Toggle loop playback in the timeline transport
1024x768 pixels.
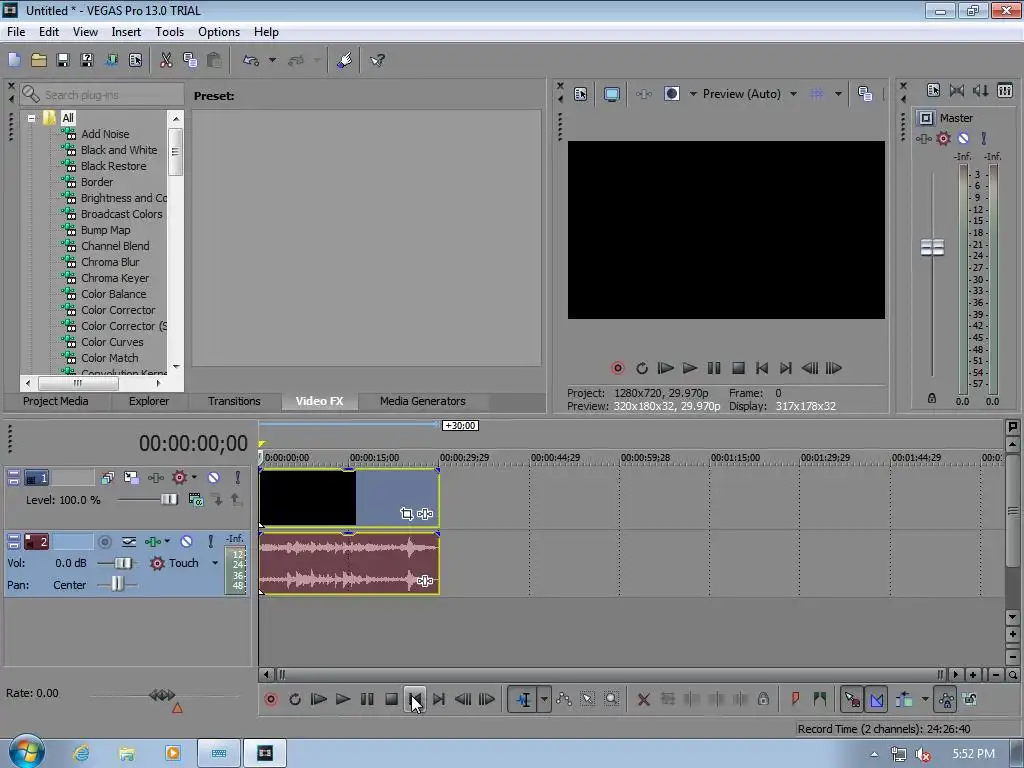[295, 699]
